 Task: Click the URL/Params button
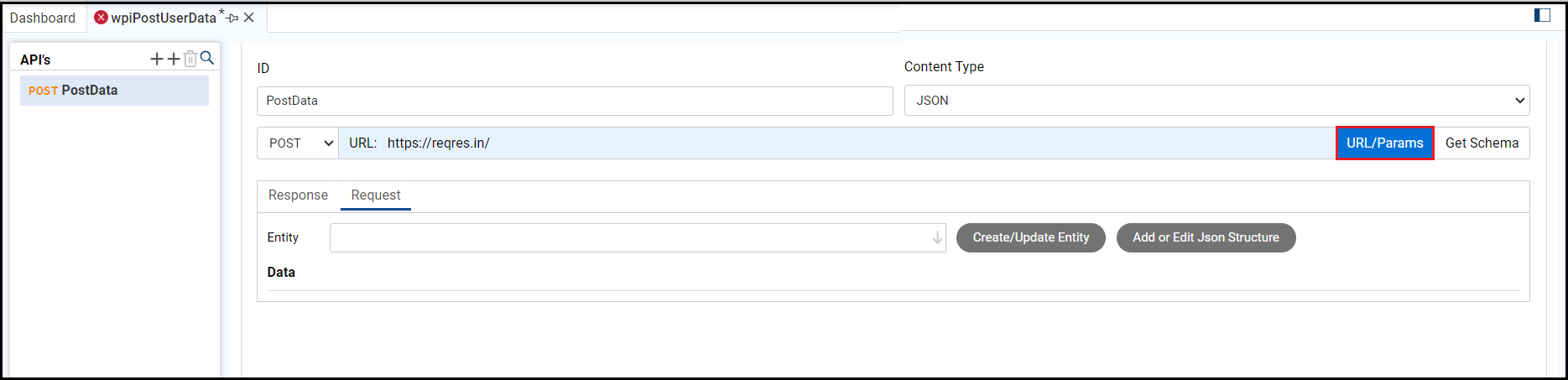click(1384, 143)
